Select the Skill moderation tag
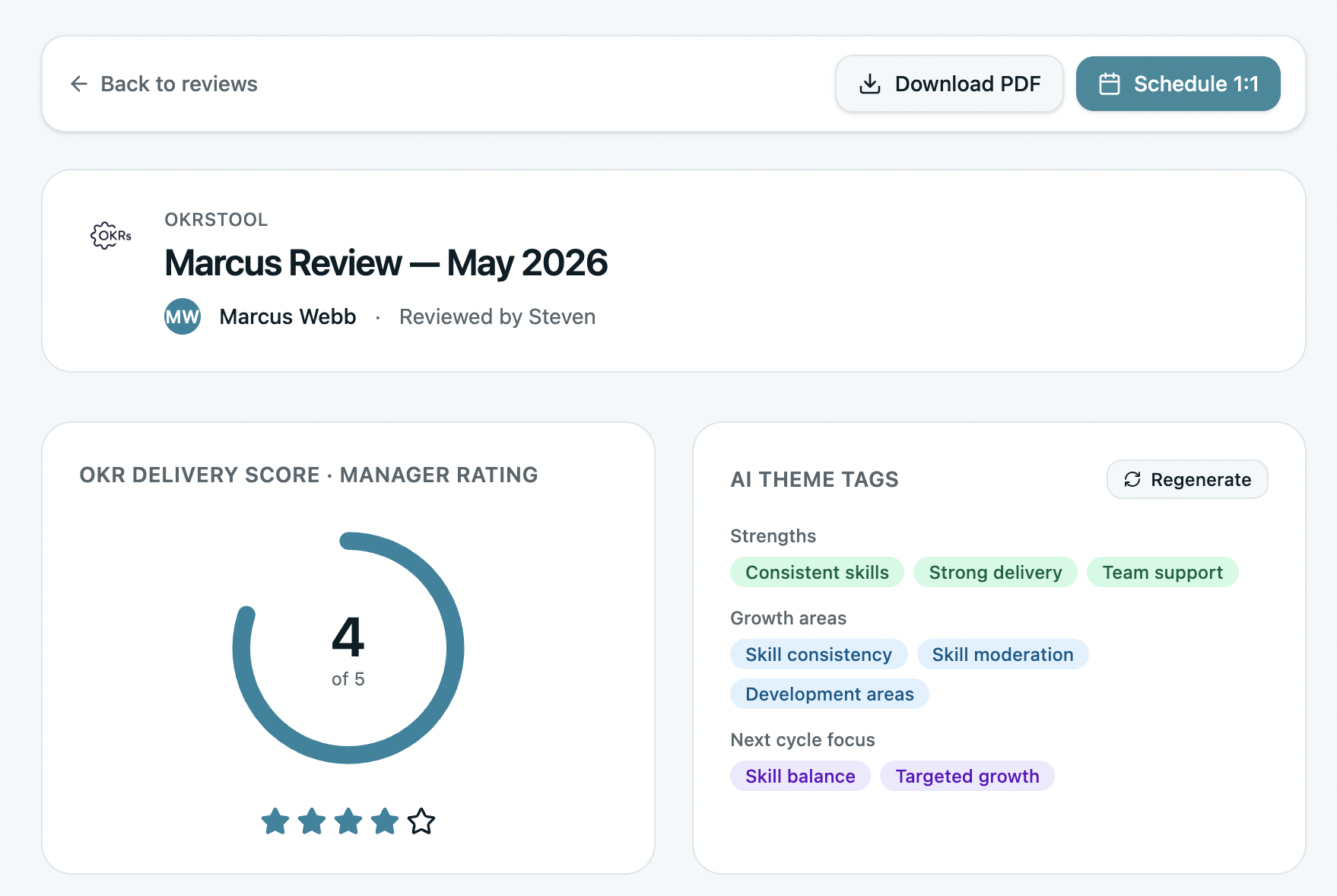Image resolution: width=1337 pixels, height=896 pixels. coord(1003,654)
